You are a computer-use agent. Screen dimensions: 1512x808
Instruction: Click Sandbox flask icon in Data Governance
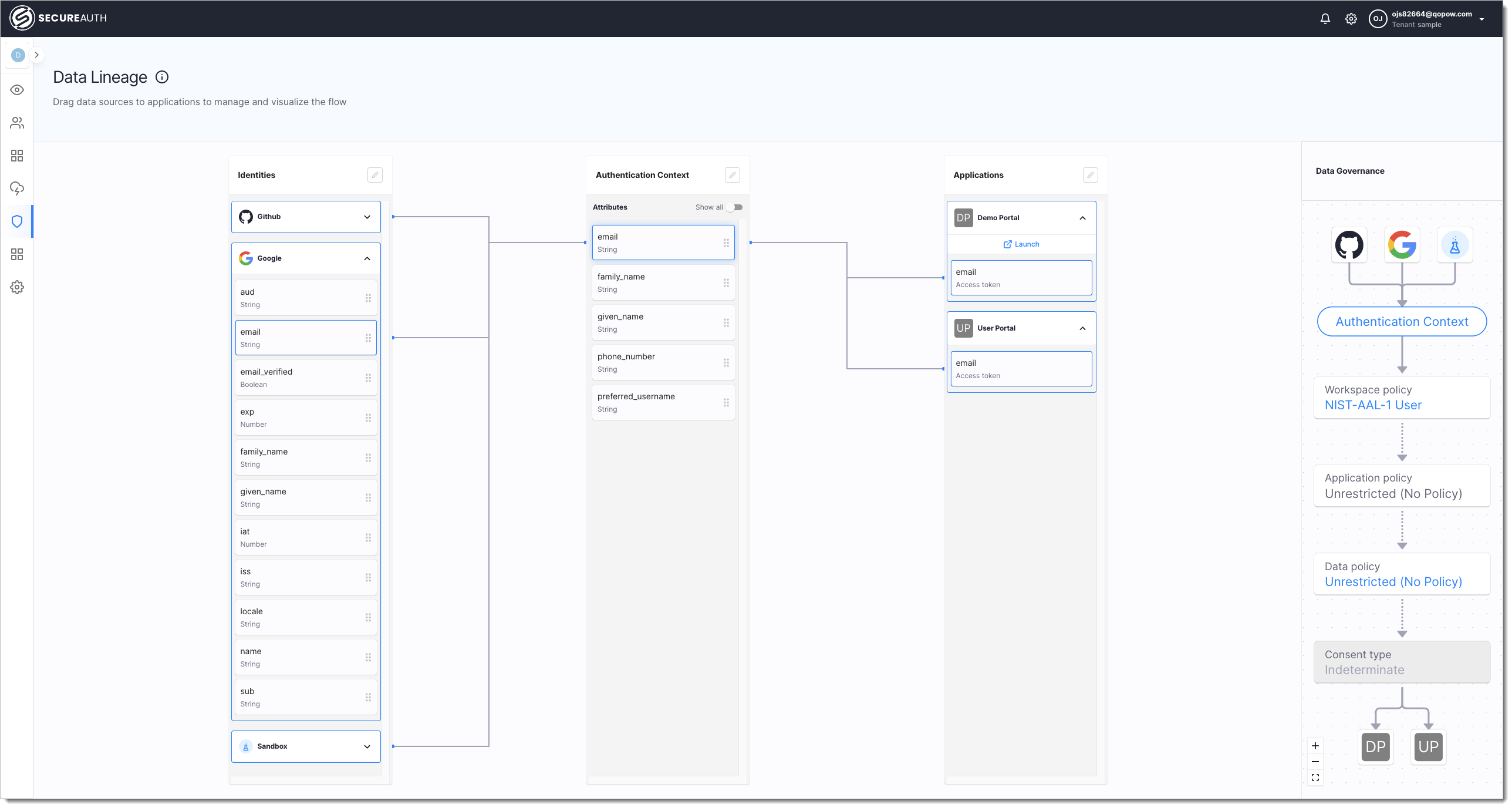(x=1455, y=245)
